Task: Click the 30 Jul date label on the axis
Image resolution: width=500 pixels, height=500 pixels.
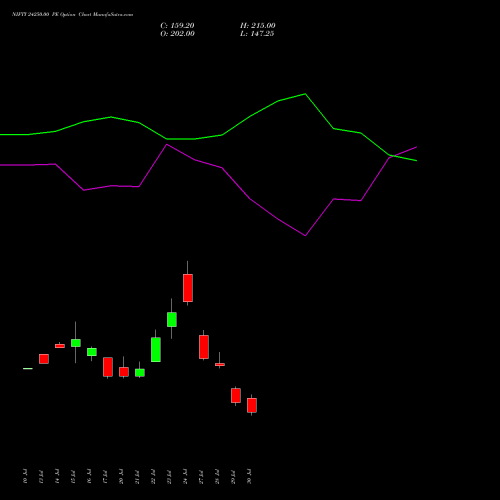Action: pyautogui.click(x=249, y=476)
